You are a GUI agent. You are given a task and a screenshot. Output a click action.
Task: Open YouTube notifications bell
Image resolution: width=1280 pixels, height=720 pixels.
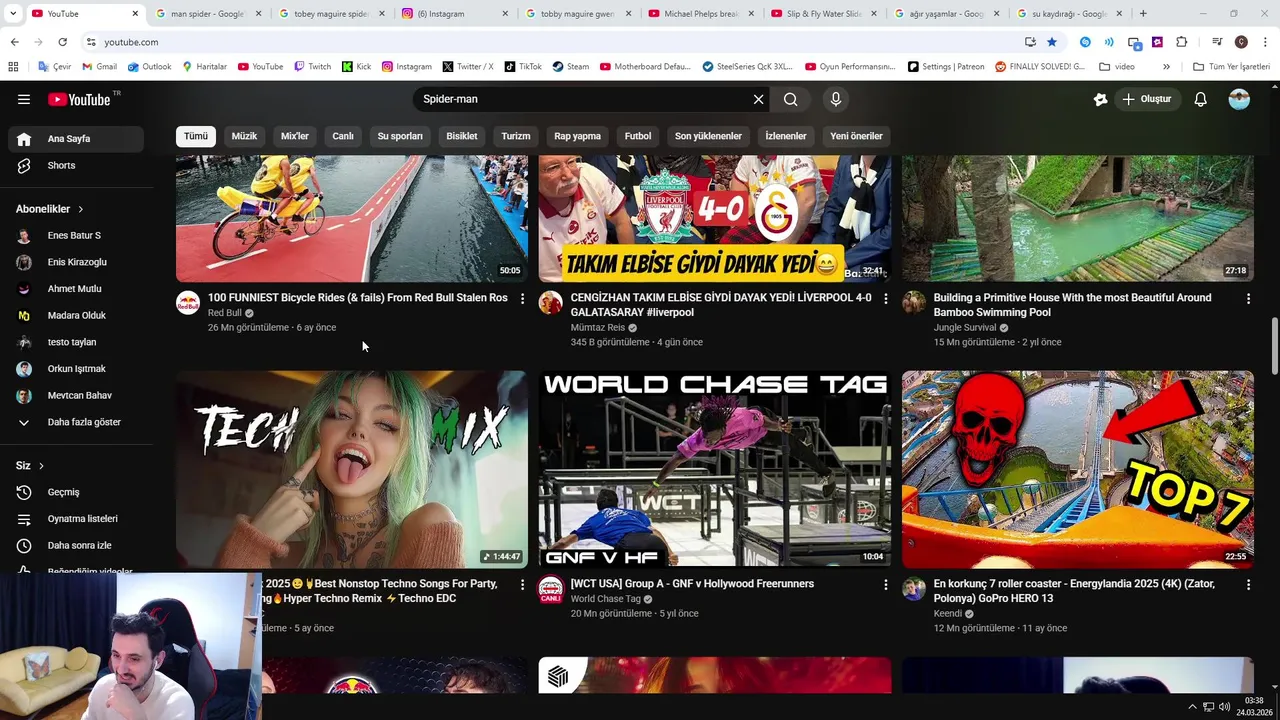coord(1201,99)
